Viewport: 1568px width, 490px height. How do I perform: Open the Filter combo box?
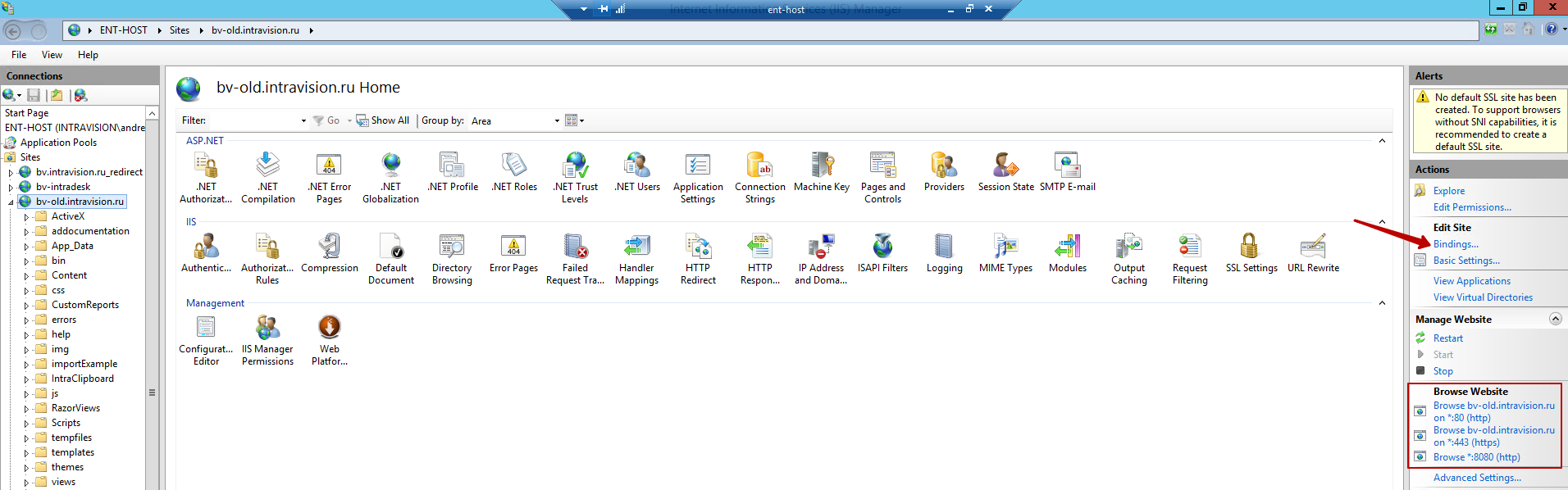[258, 120]
